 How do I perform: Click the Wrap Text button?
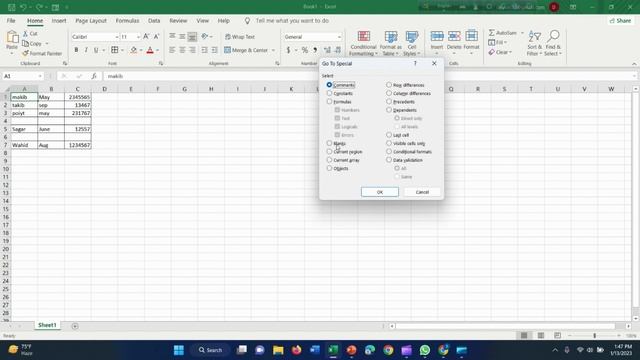[x=240, y=37]
